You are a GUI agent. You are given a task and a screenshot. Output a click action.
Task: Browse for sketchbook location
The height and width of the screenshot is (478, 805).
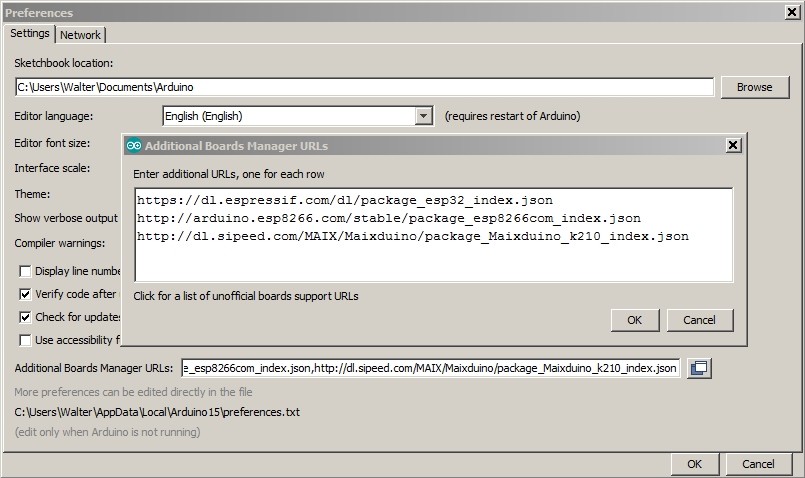(x=754, y=87)
